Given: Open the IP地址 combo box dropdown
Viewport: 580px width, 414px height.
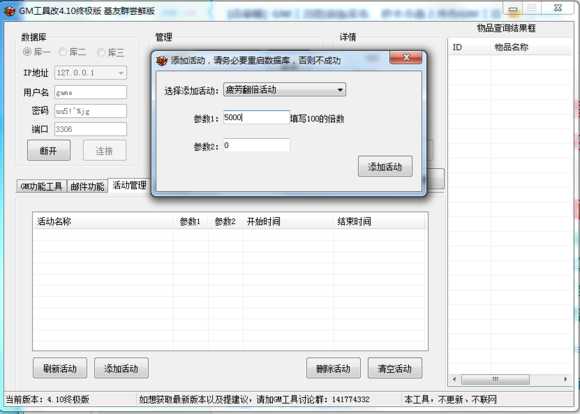Looking at the screenshot, I should pyautogui.click(x=121, y=73).
